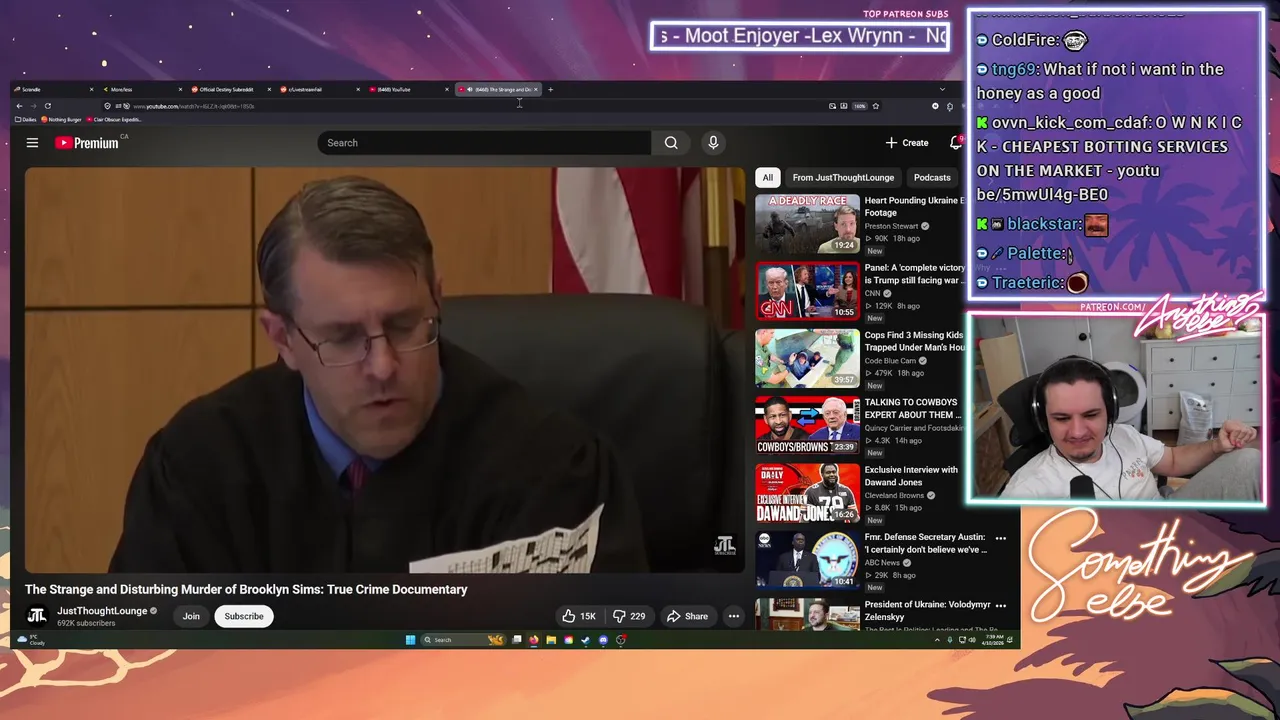Open Heart Pounding Ukraine thumbnail
1280x720 pixels.
(807, 224)
